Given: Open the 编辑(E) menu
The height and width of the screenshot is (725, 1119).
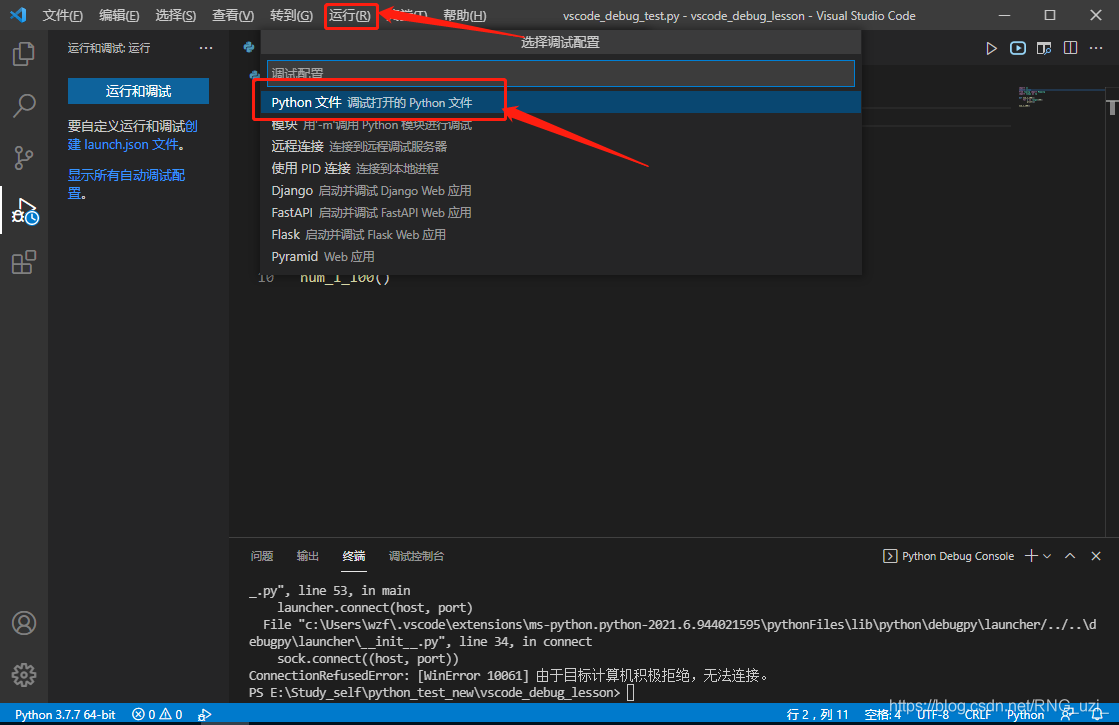Looking at the screenshot, I should (x=118, y=15).
